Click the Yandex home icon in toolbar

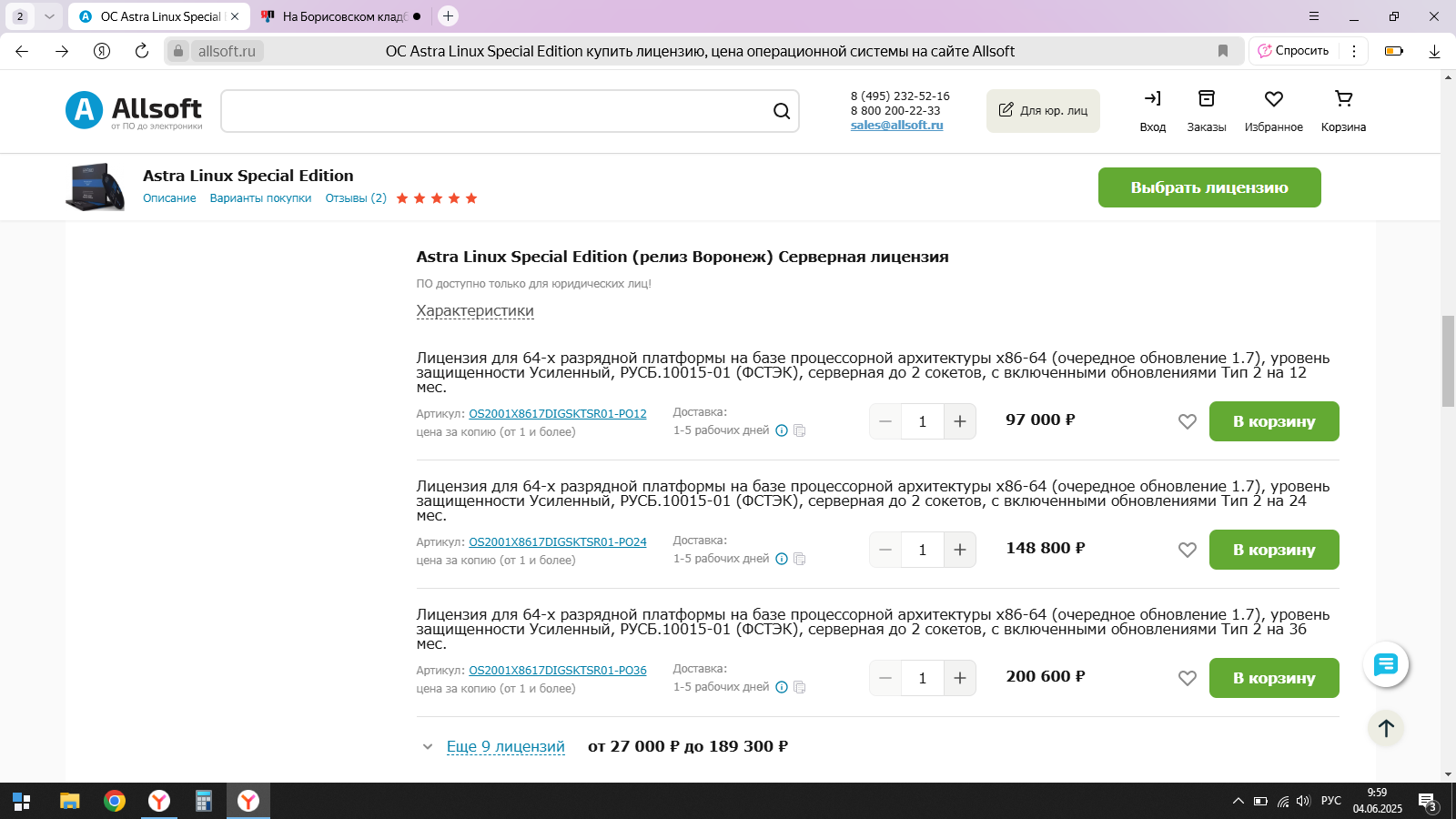(x=102, y=51)
